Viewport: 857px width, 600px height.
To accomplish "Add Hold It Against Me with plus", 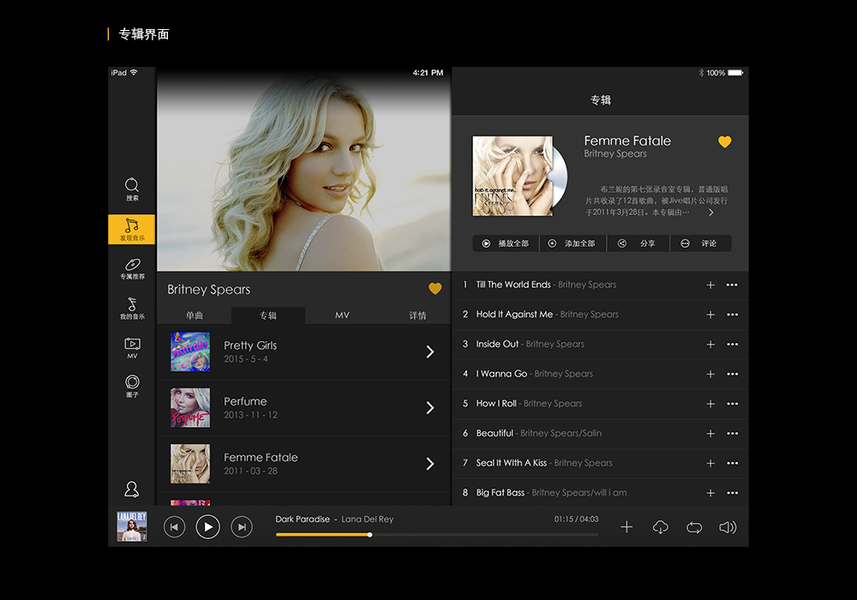I will 711,315.
